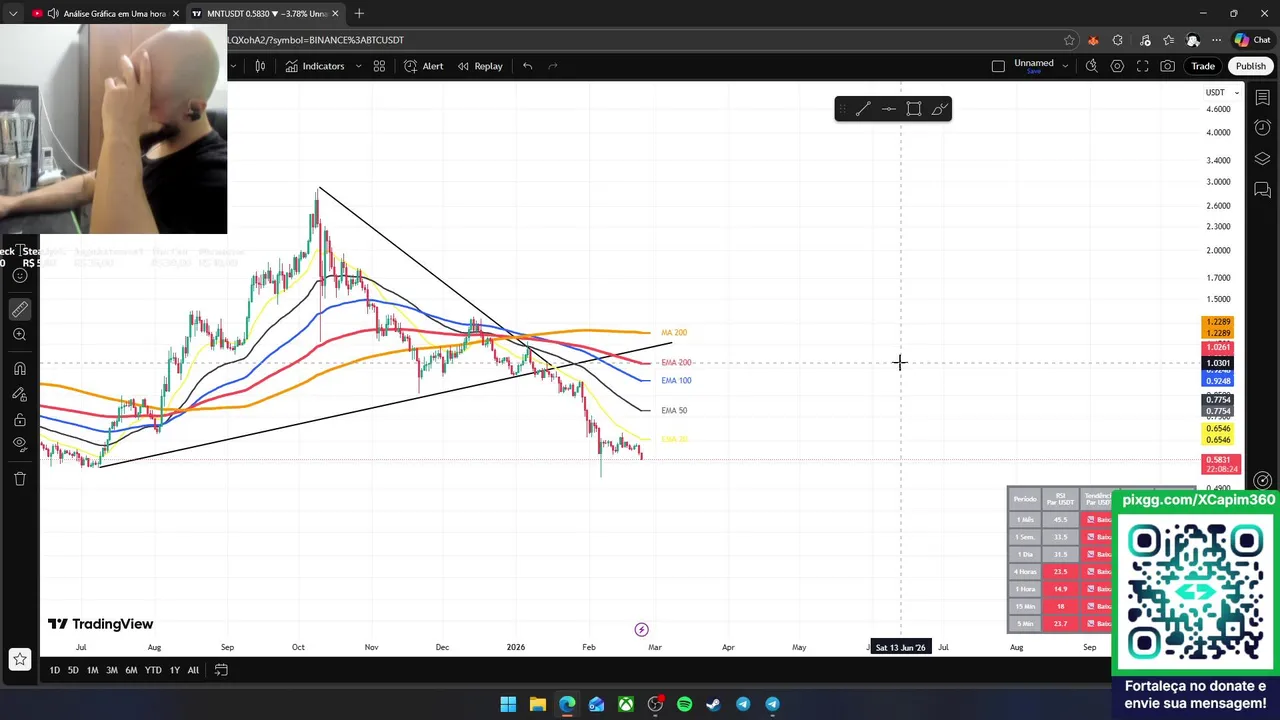Open browser more options ellipsis
The width and height of the screenshot is (1280, 720).
click(1216, 40)
